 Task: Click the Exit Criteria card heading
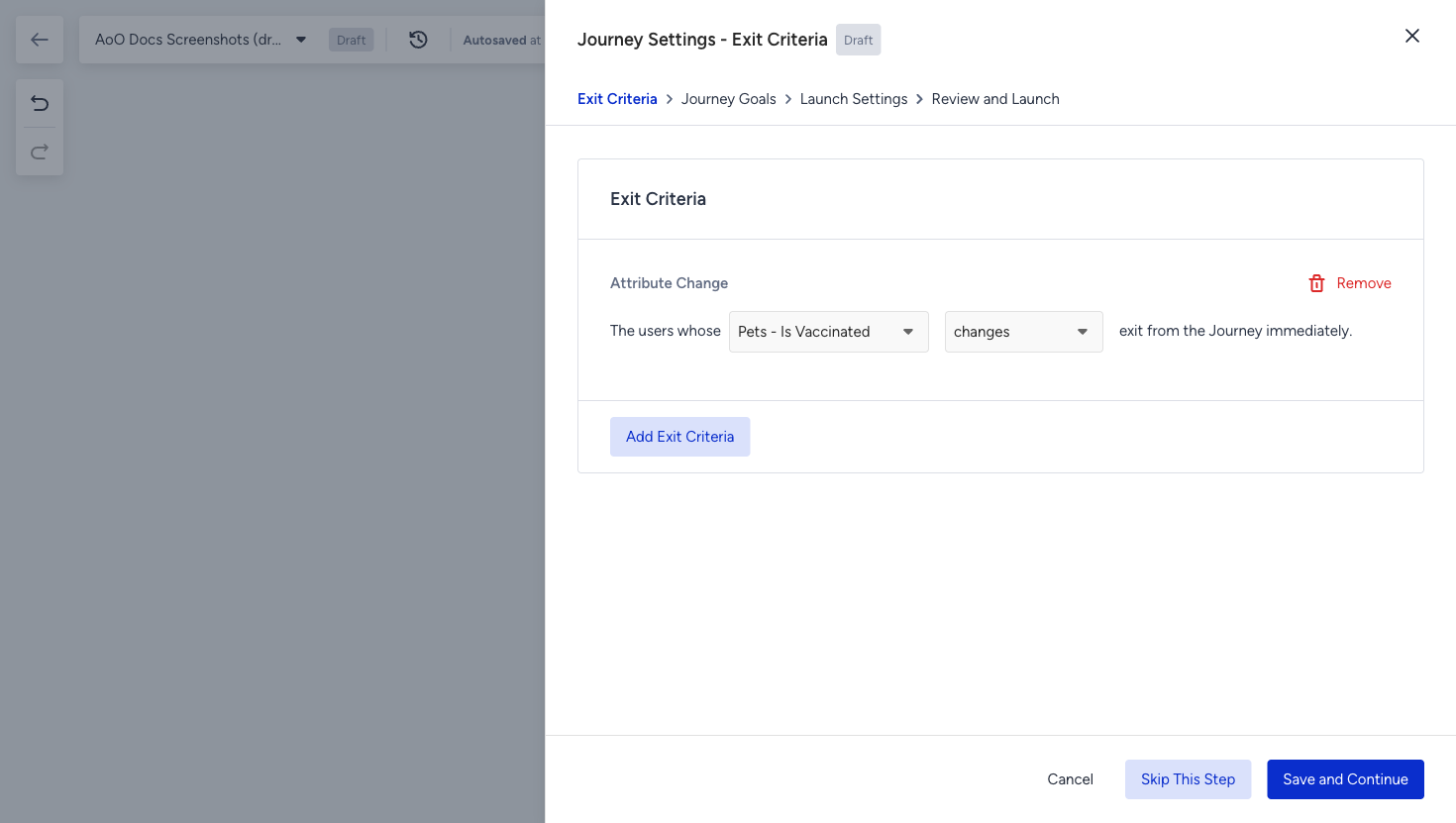tap(659, 199)
